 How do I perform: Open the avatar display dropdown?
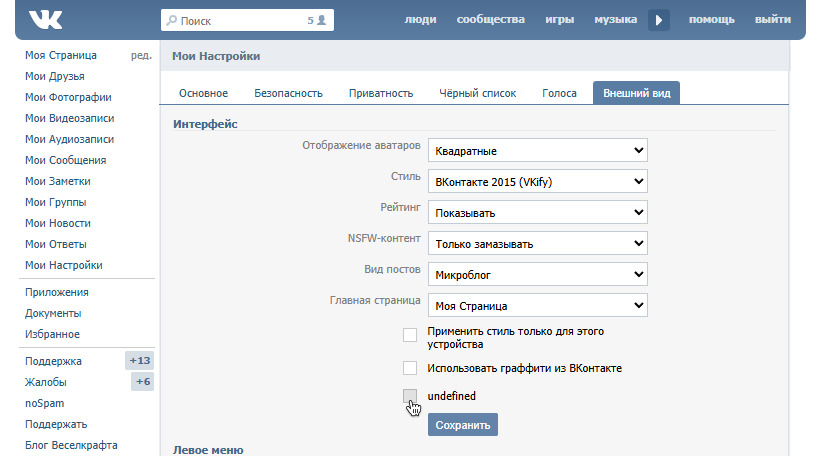(x=538, y=151)
